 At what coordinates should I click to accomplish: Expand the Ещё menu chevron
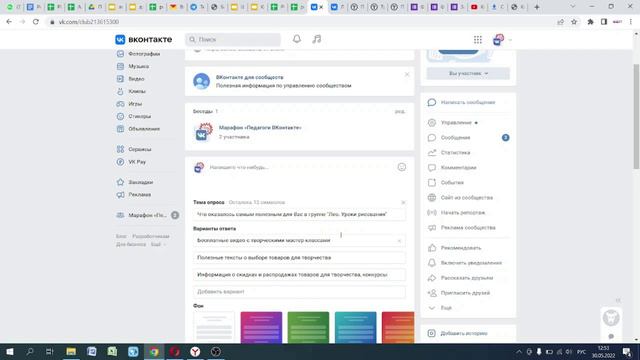pyautogui.click(x=432, y=308)
